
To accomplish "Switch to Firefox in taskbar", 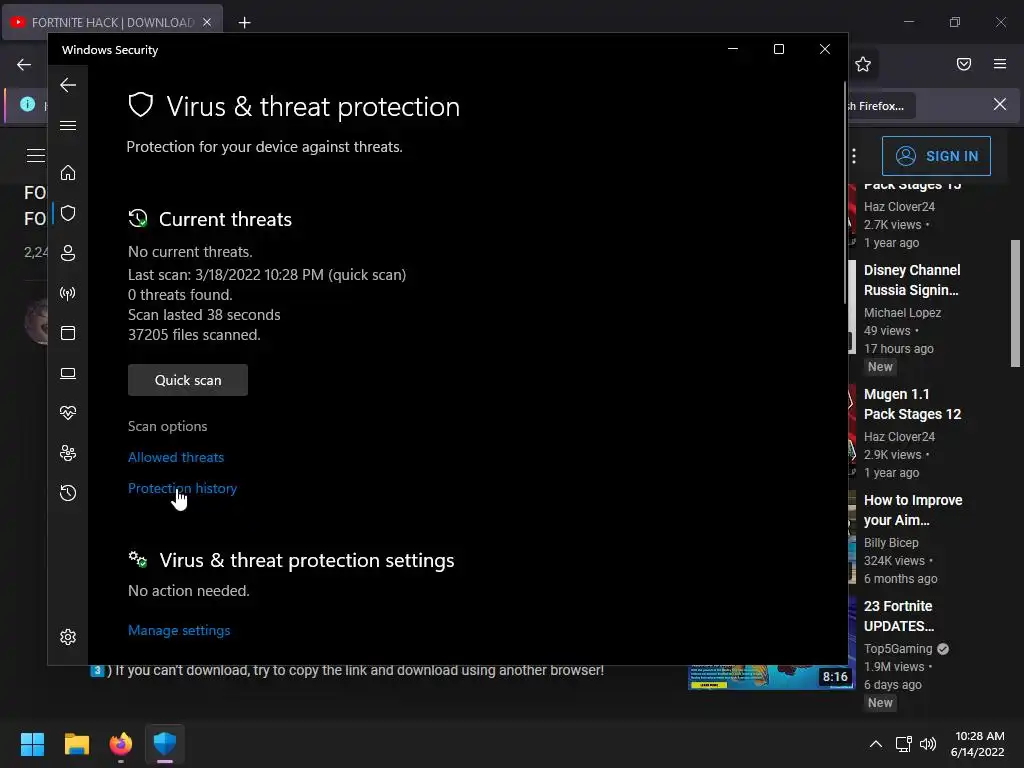I will click(121, 744).
